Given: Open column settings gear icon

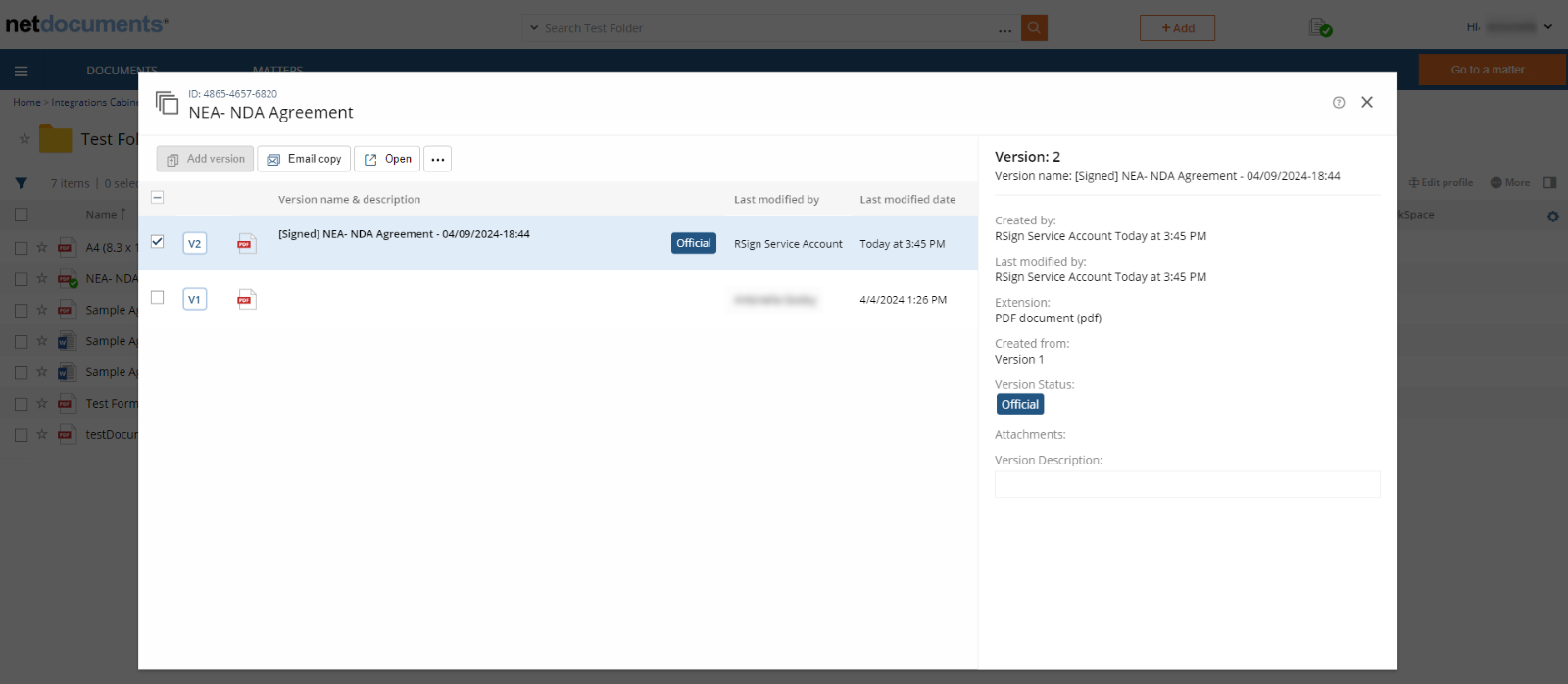Looking at the screenshot, I should coord(1553,216).
